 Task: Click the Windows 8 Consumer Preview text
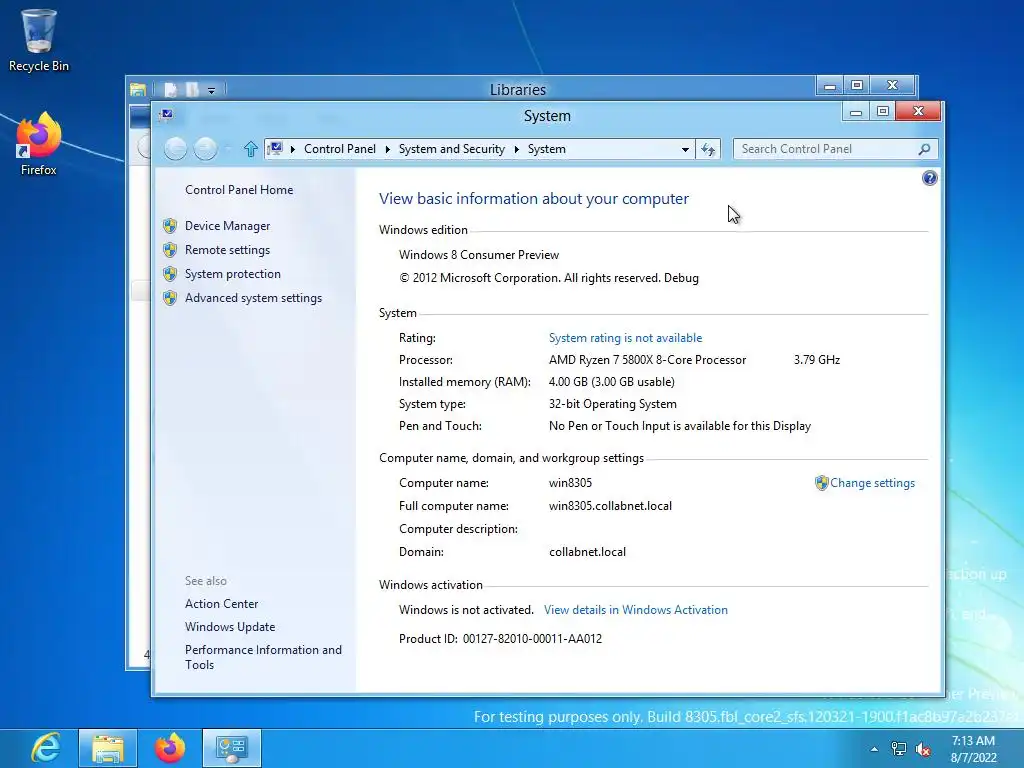(479, 255)
